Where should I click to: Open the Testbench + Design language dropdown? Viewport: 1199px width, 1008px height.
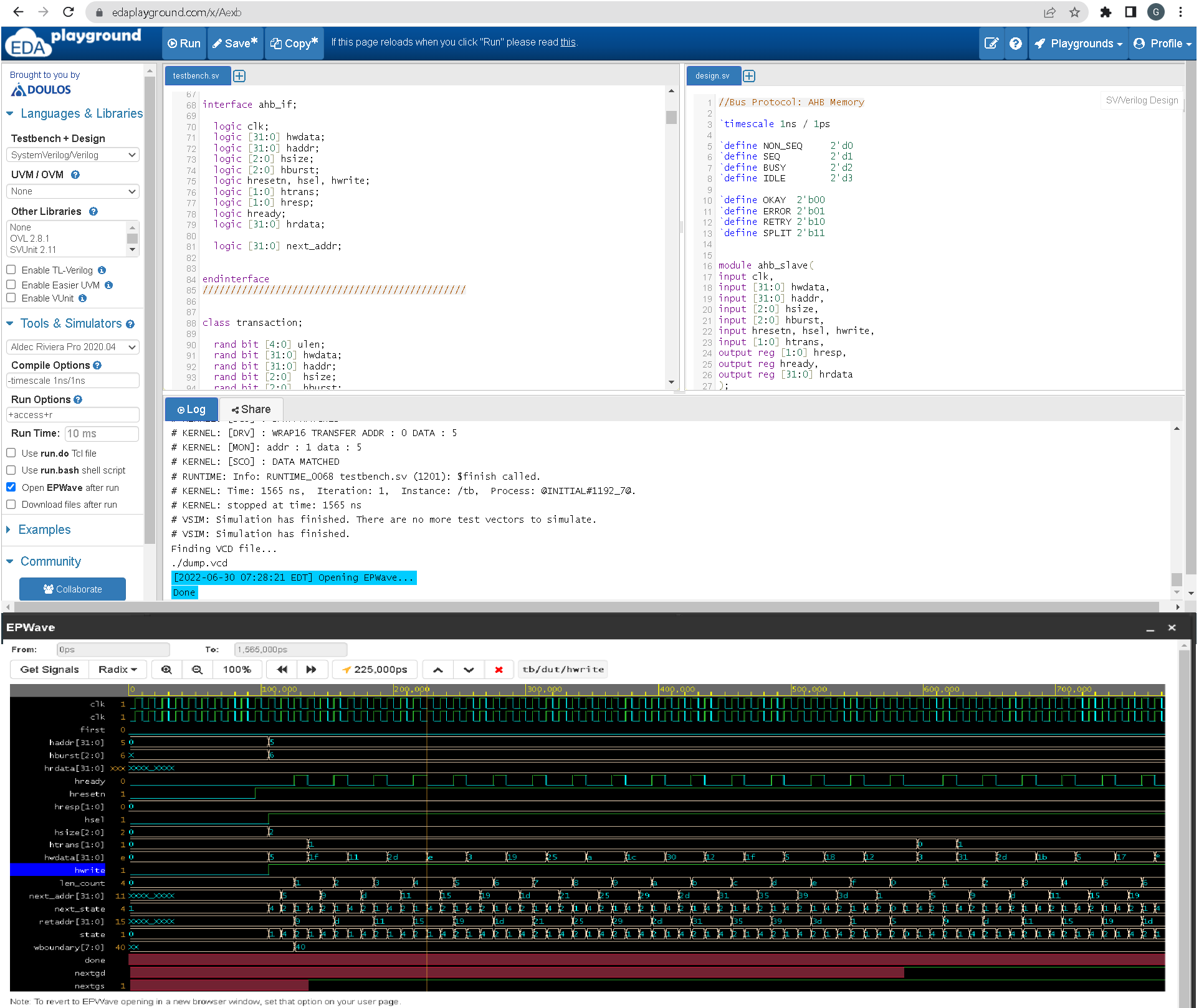pyautogui.click(x=72, y=155)
